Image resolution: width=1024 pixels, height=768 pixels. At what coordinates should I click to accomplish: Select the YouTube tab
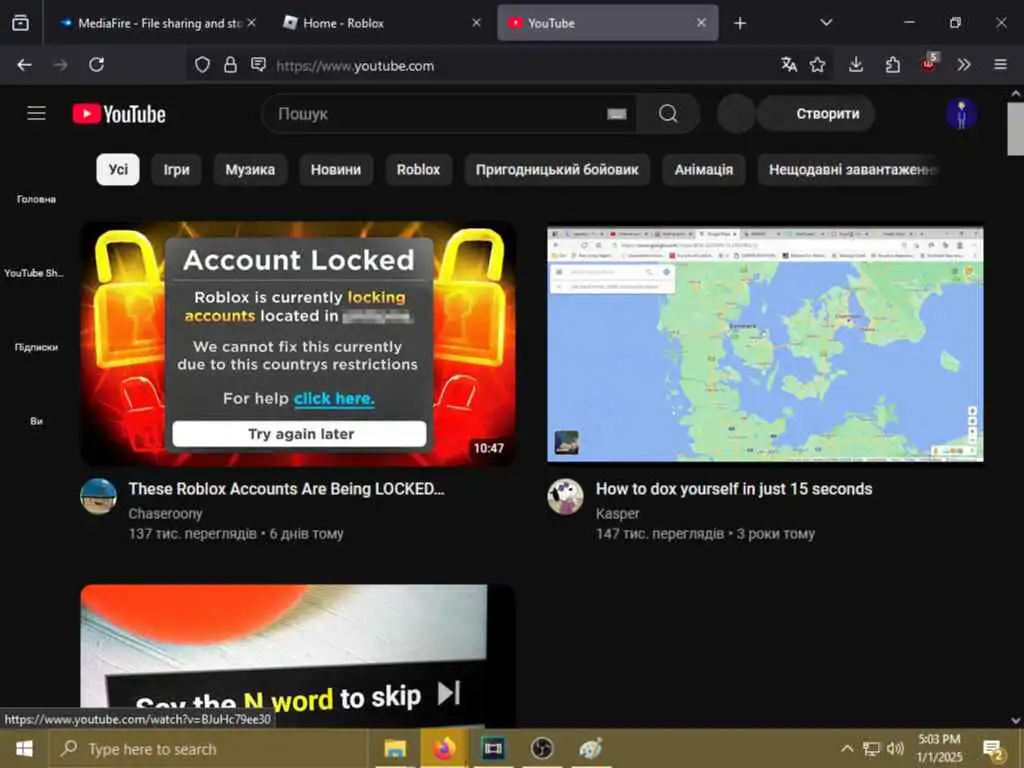[607, 23]
